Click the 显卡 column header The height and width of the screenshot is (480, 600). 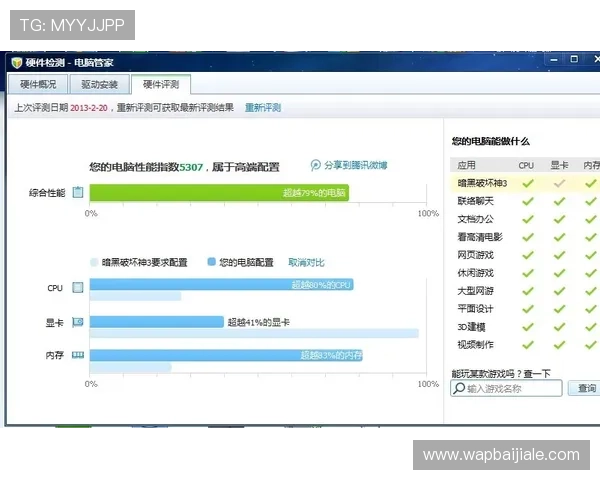point(559,165)
